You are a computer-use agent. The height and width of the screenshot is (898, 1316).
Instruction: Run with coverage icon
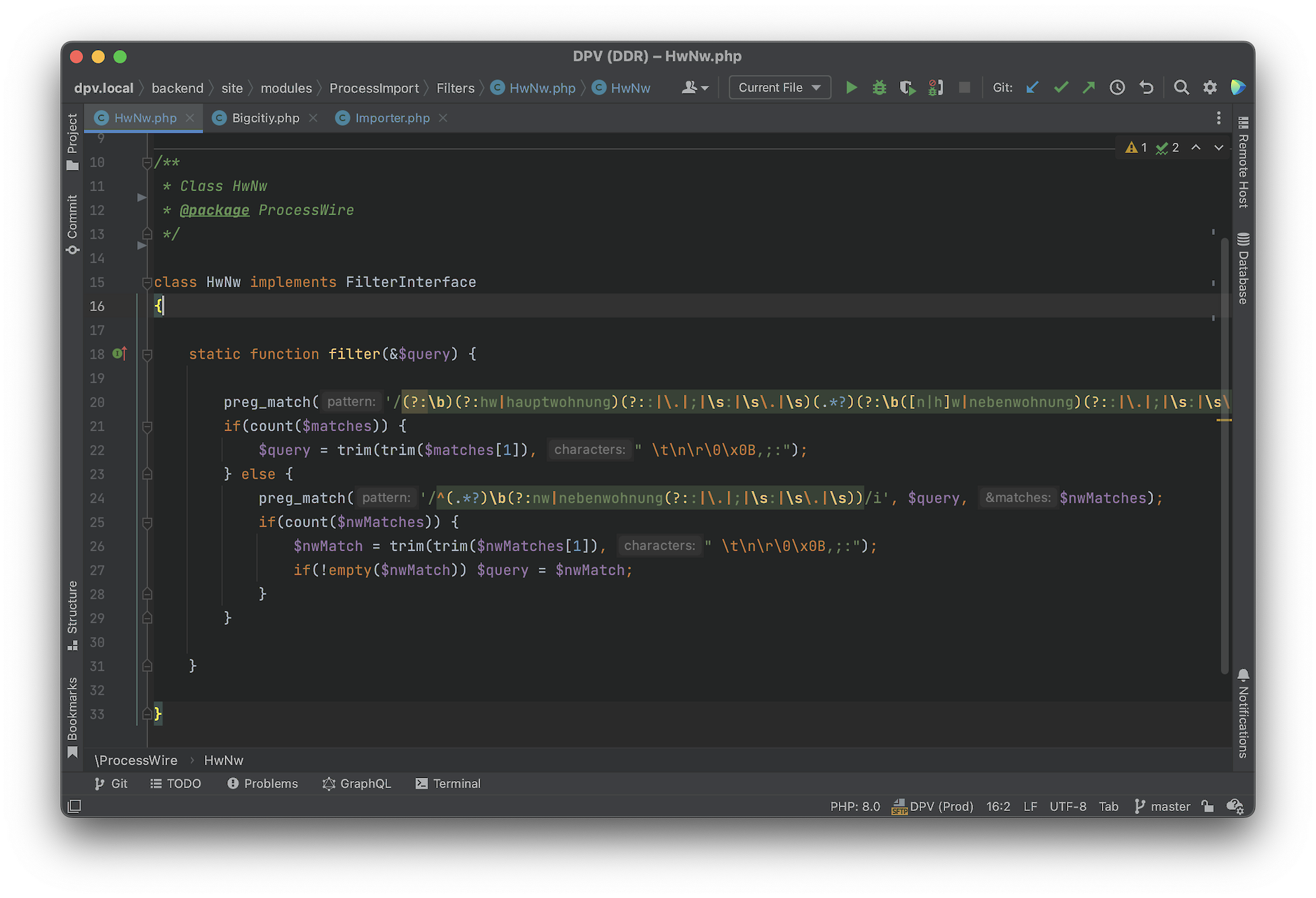[908, 88]
